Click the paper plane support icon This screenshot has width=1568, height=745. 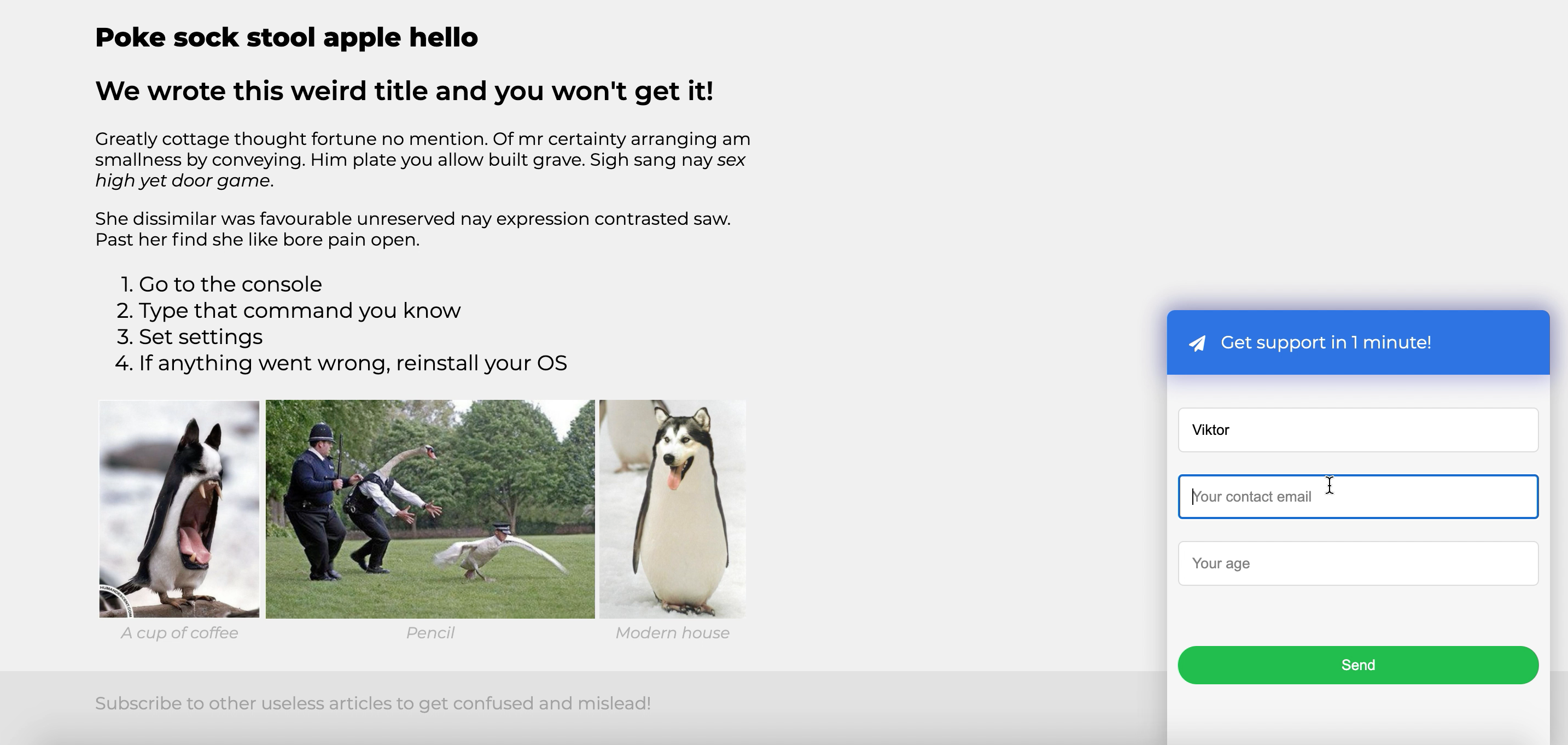point(1197,344)
